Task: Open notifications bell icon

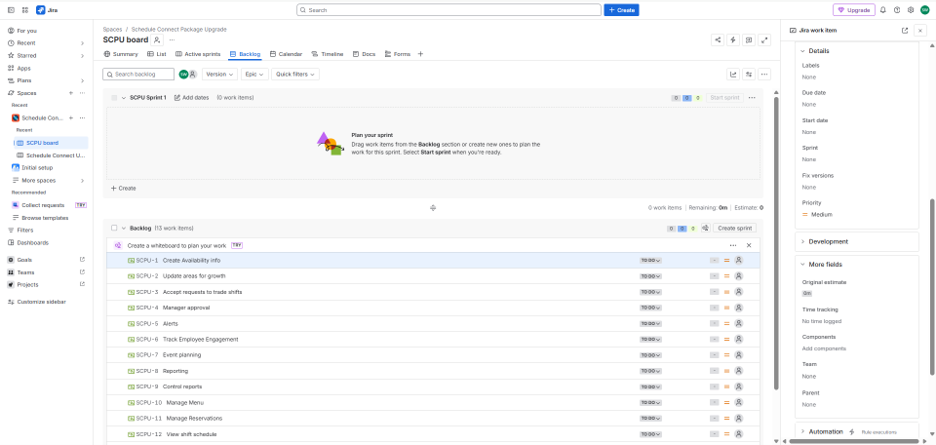Action: [x=883, y=10]
